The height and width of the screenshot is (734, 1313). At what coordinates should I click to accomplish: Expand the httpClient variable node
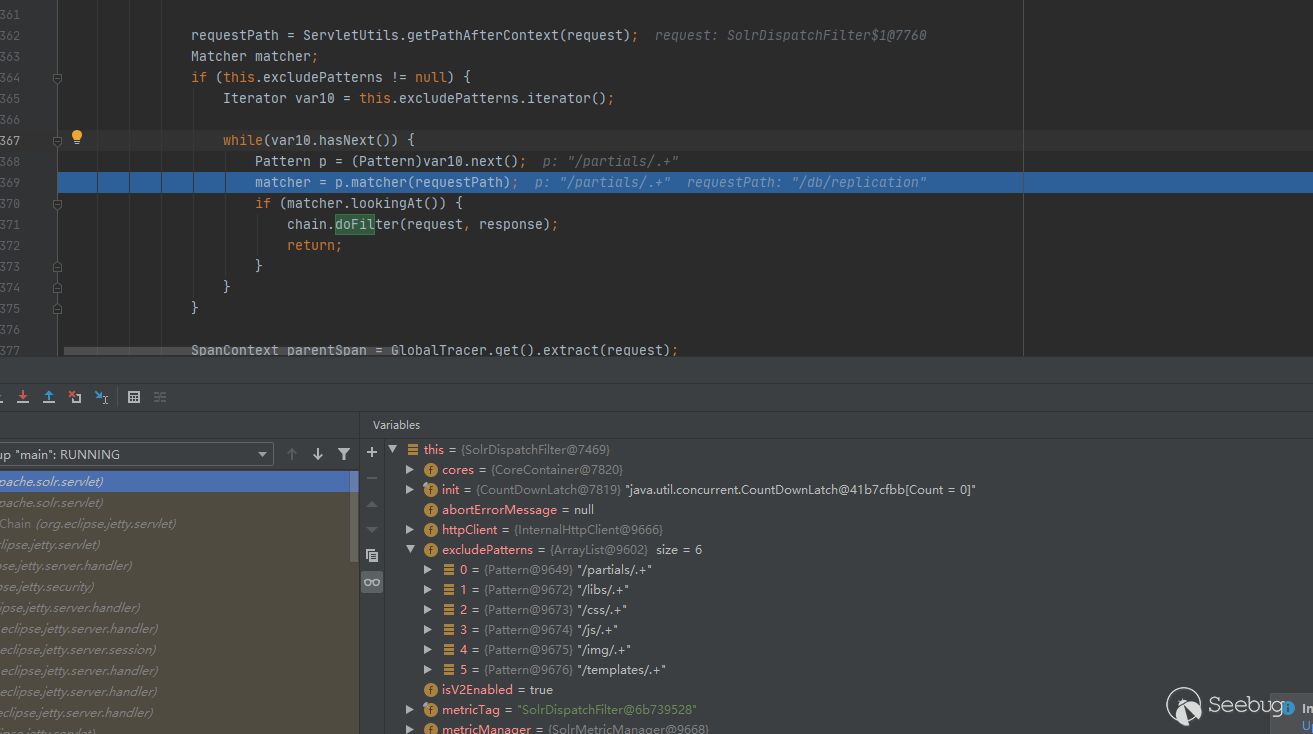pyautogui.click(x=410, y=530)
